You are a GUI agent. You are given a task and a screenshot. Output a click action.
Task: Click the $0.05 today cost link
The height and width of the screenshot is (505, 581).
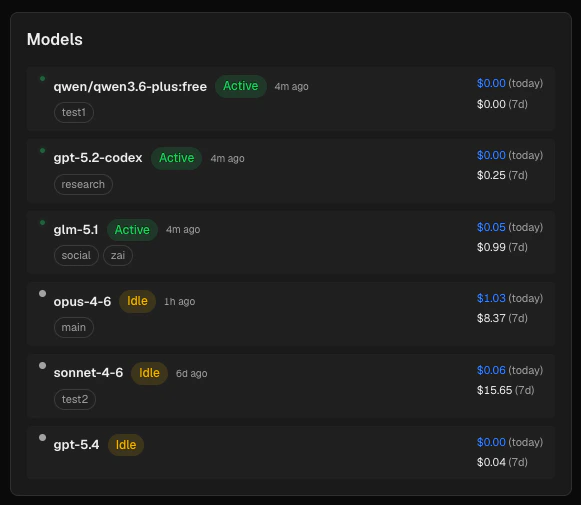(x=491, y=227)
